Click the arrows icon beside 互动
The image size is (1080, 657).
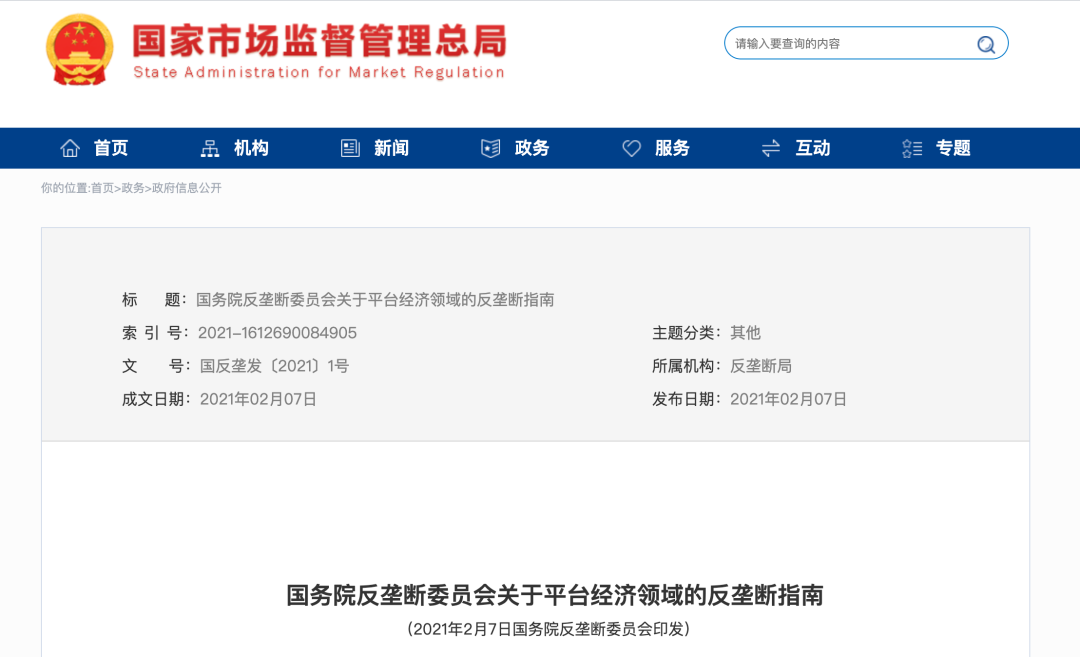(771, 148)
